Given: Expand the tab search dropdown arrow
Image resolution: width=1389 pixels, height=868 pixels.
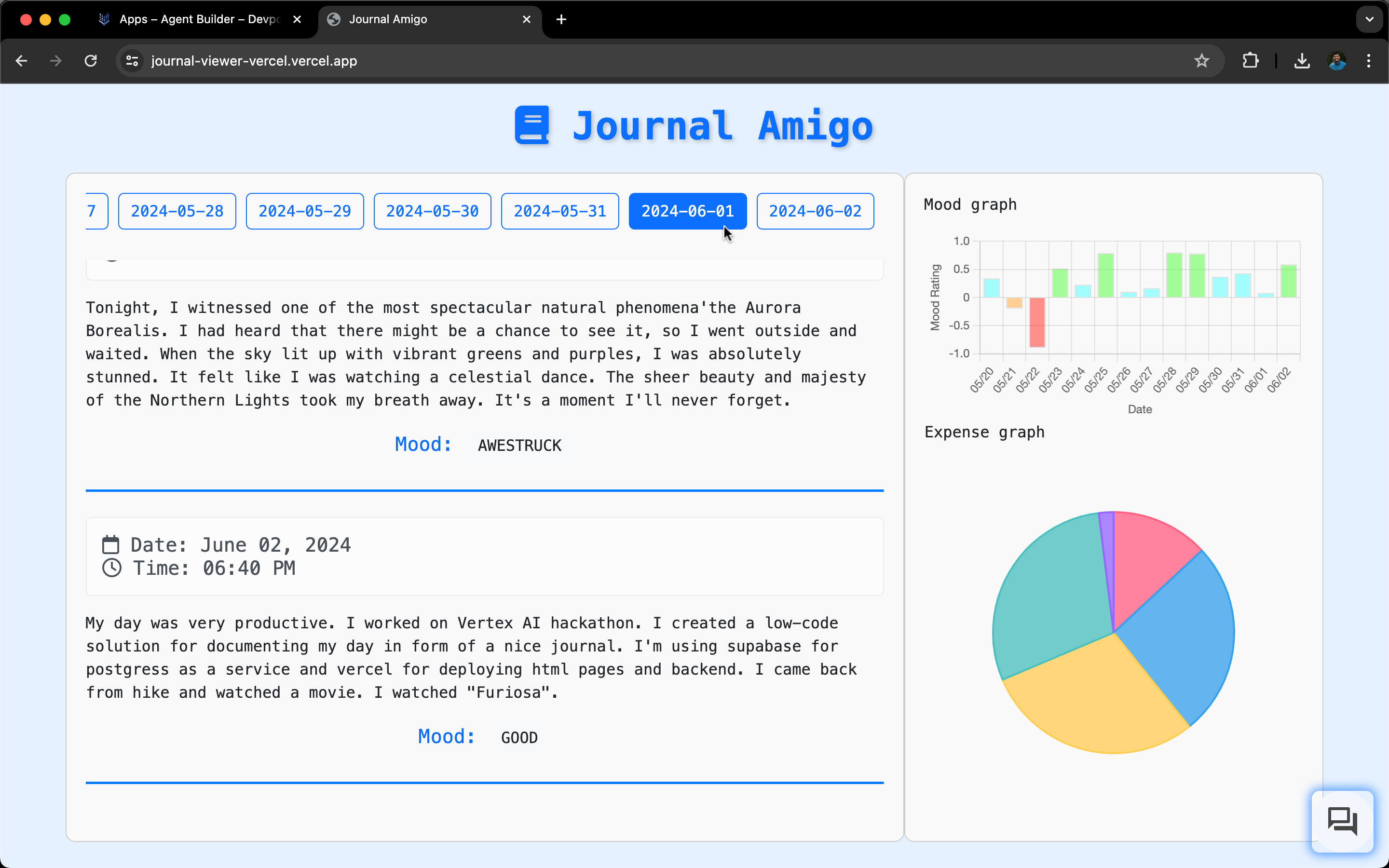Looking at the screenshot, I should point(1370,19).
